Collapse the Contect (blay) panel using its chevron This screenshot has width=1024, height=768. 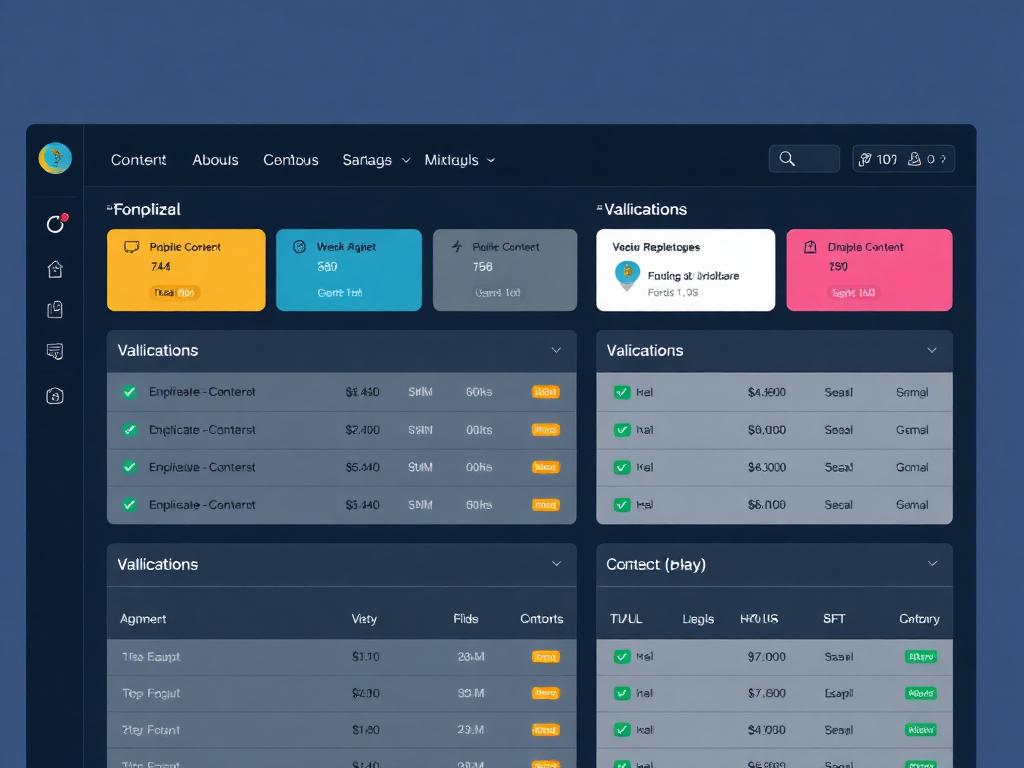(932, 564)
